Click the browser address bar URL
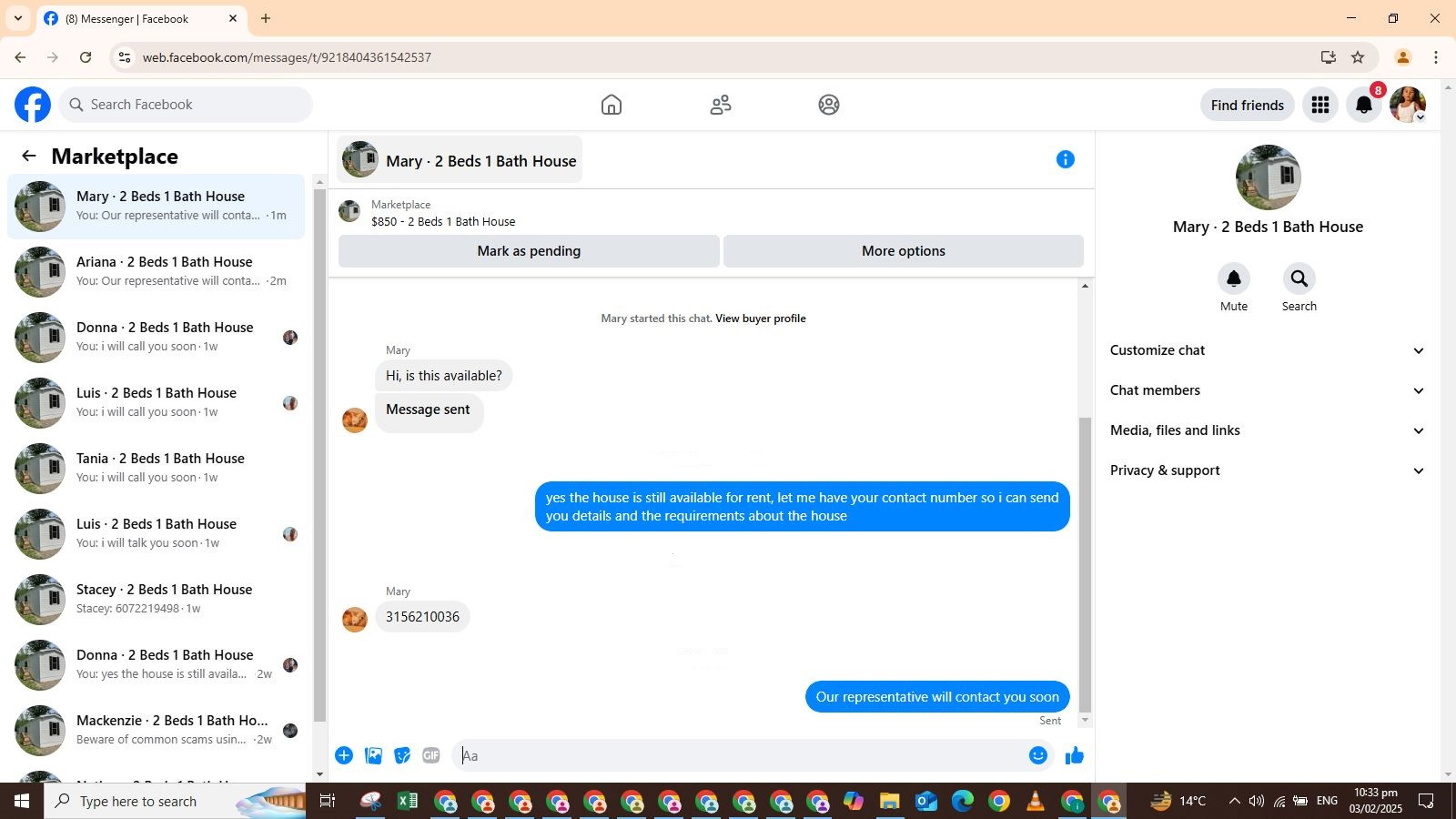 click(x=287, y=57)
